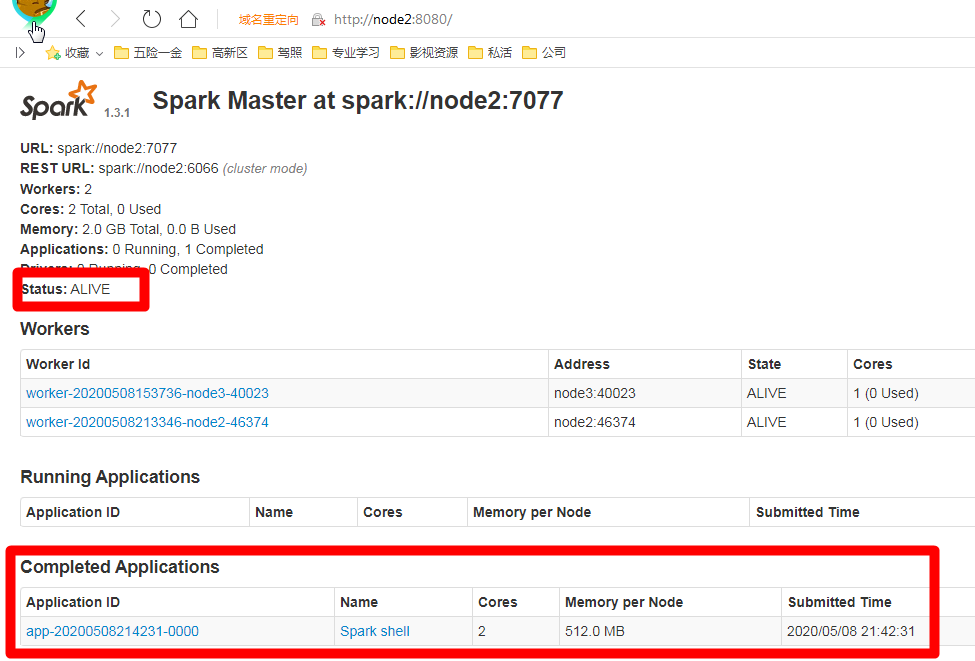Open worker-20200508153736-node3-40023 link
This screenshot has height=661, width=975.
(147, 393)
